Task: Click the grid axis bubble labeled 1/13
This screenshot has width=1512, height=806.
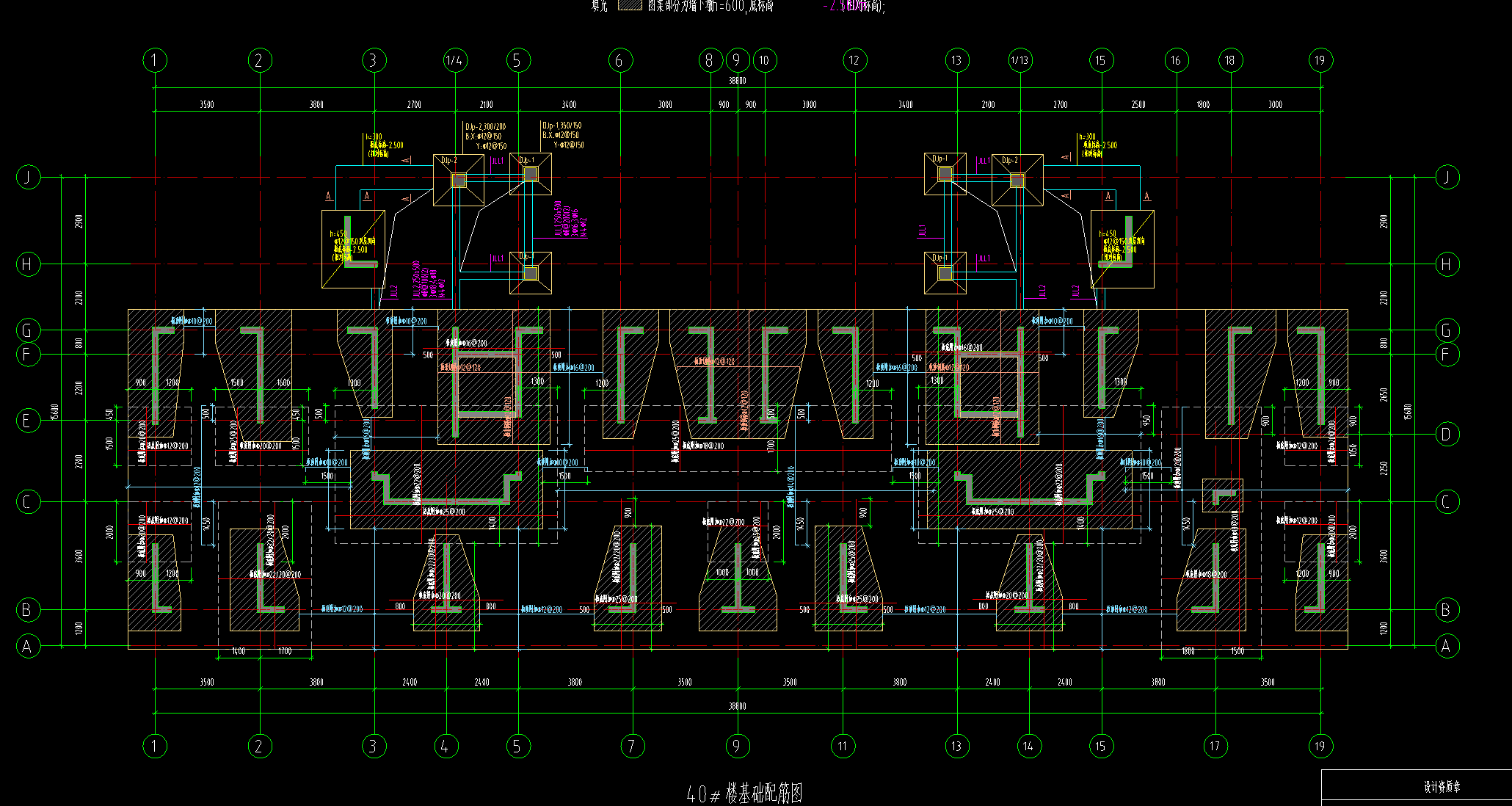Action: [x=1019, y=60]
